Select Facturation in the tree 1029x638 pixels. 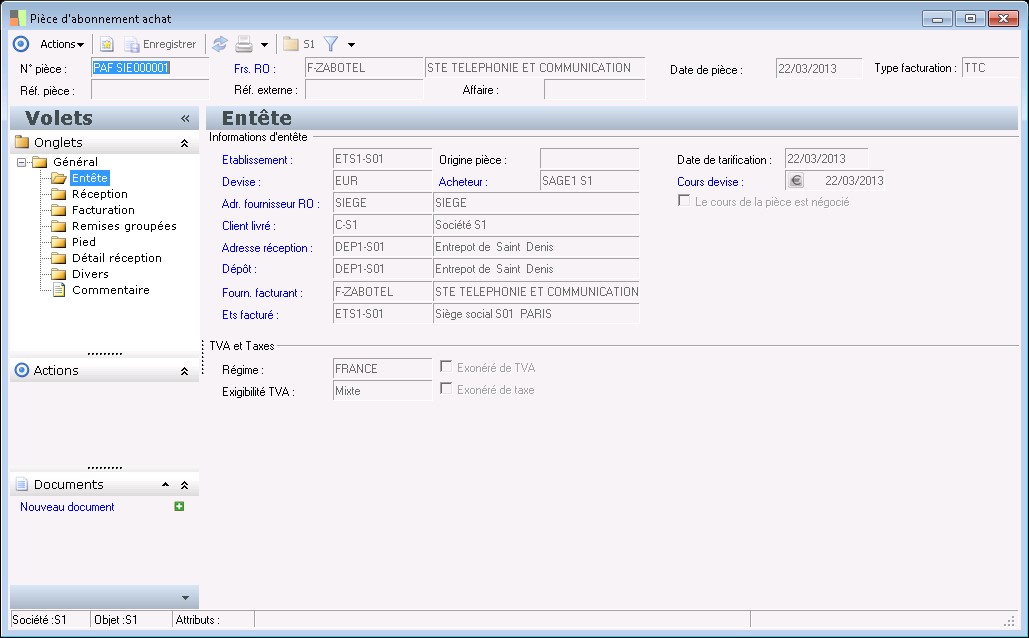pyautogui.click(x=103, y=210)
